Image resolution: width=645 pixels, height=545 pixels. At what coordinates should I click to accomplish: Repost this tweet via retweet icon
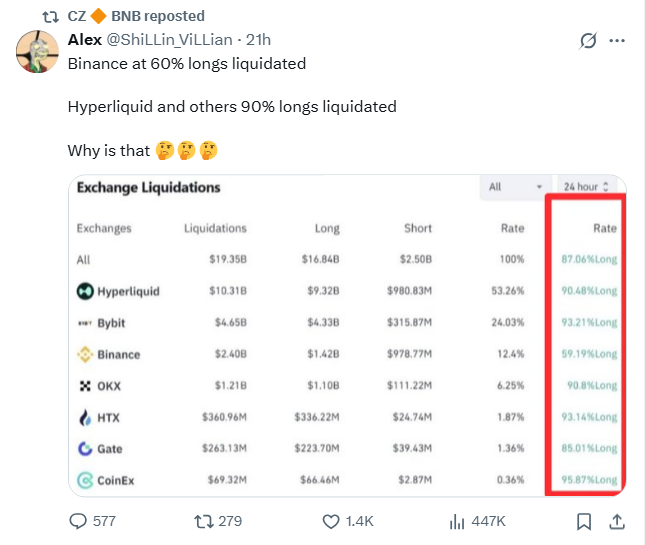[203, 521]
